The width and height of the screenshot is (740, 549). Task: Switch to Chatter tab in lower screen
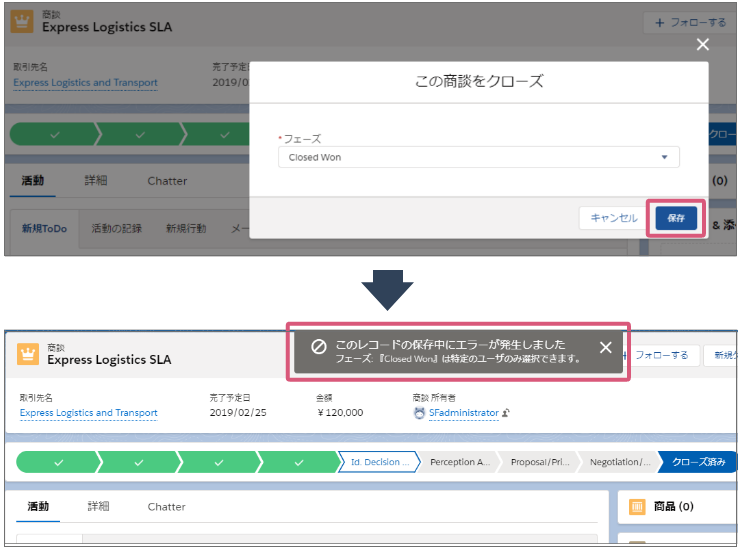166,507
